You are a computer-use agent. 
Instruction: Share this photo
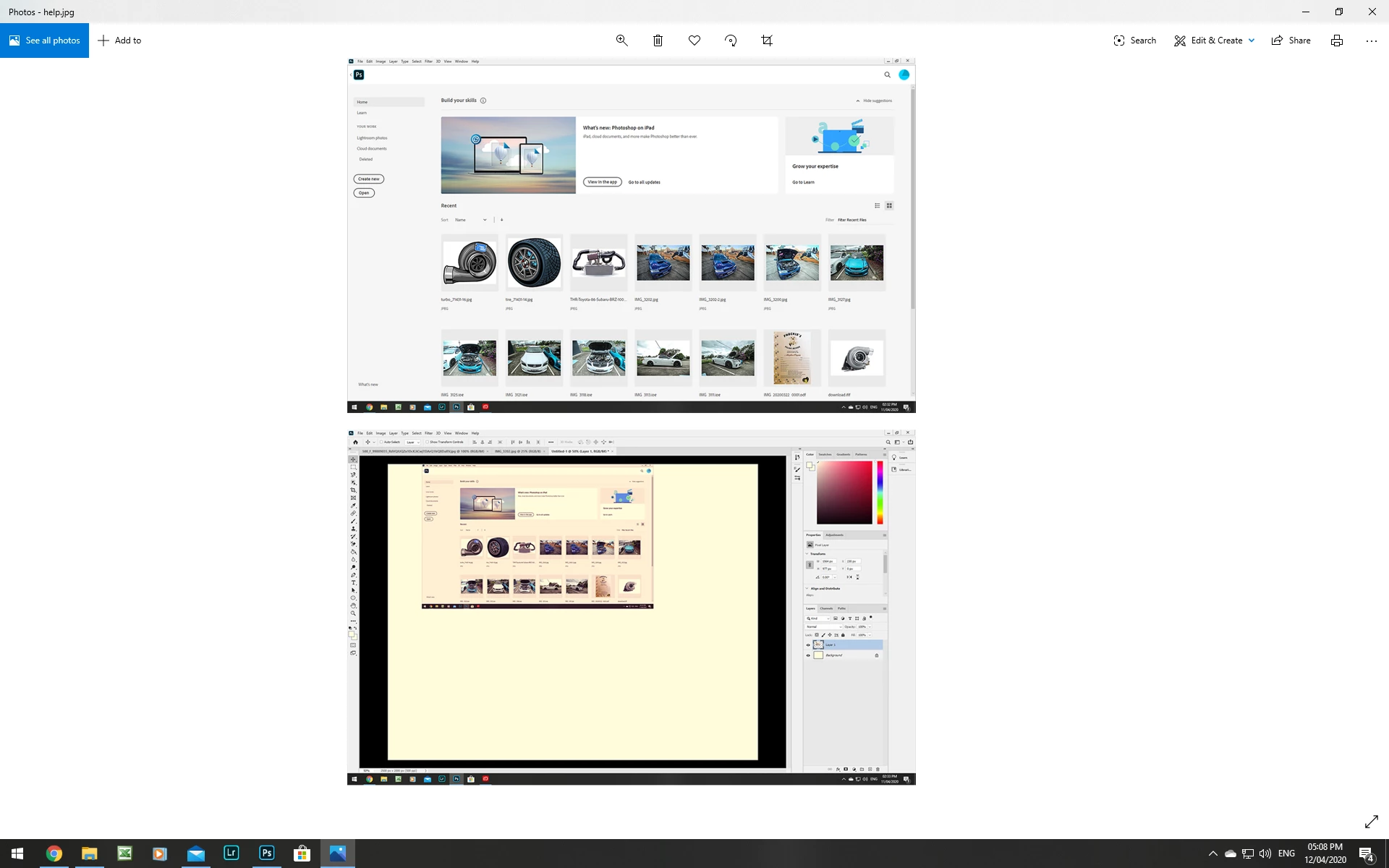(x=1291, y=41)
